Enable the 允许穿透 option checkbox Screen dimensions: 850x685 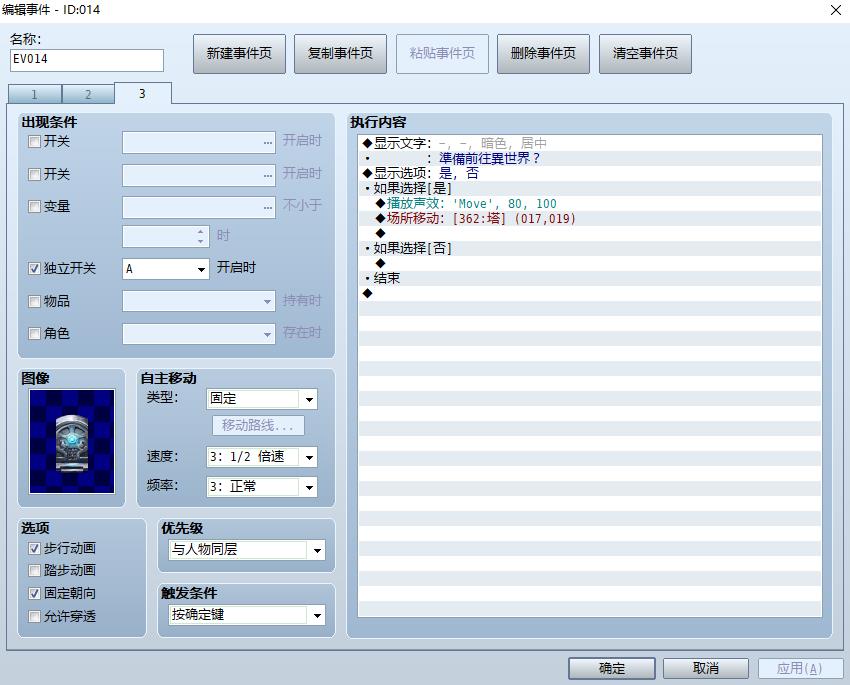click(34, 616)
